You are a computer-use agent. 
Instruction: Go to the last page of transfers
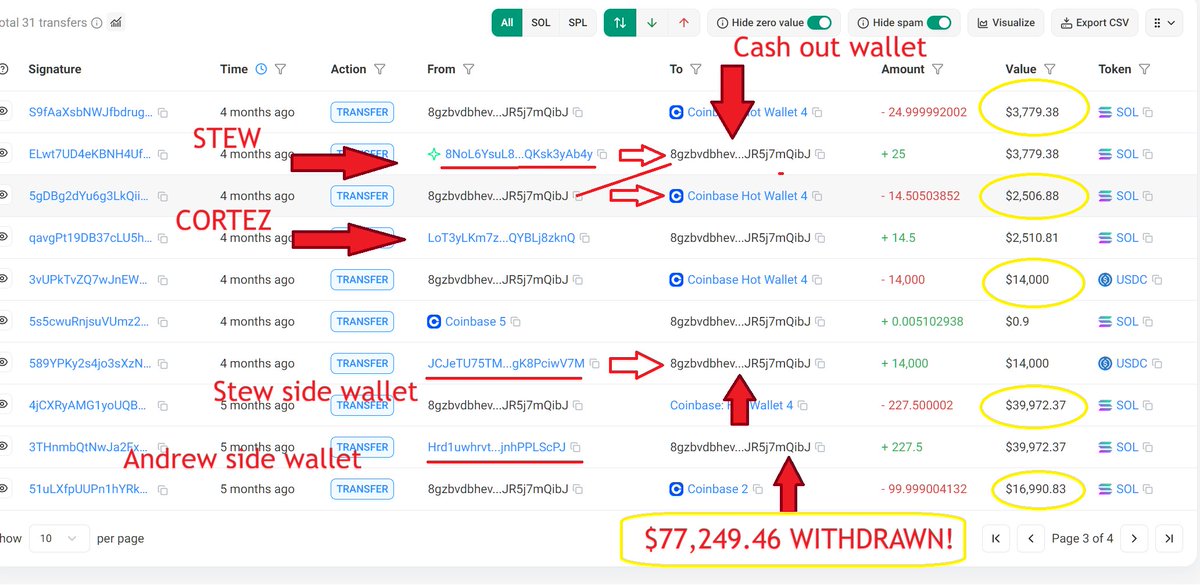(x=1166, y=538)
